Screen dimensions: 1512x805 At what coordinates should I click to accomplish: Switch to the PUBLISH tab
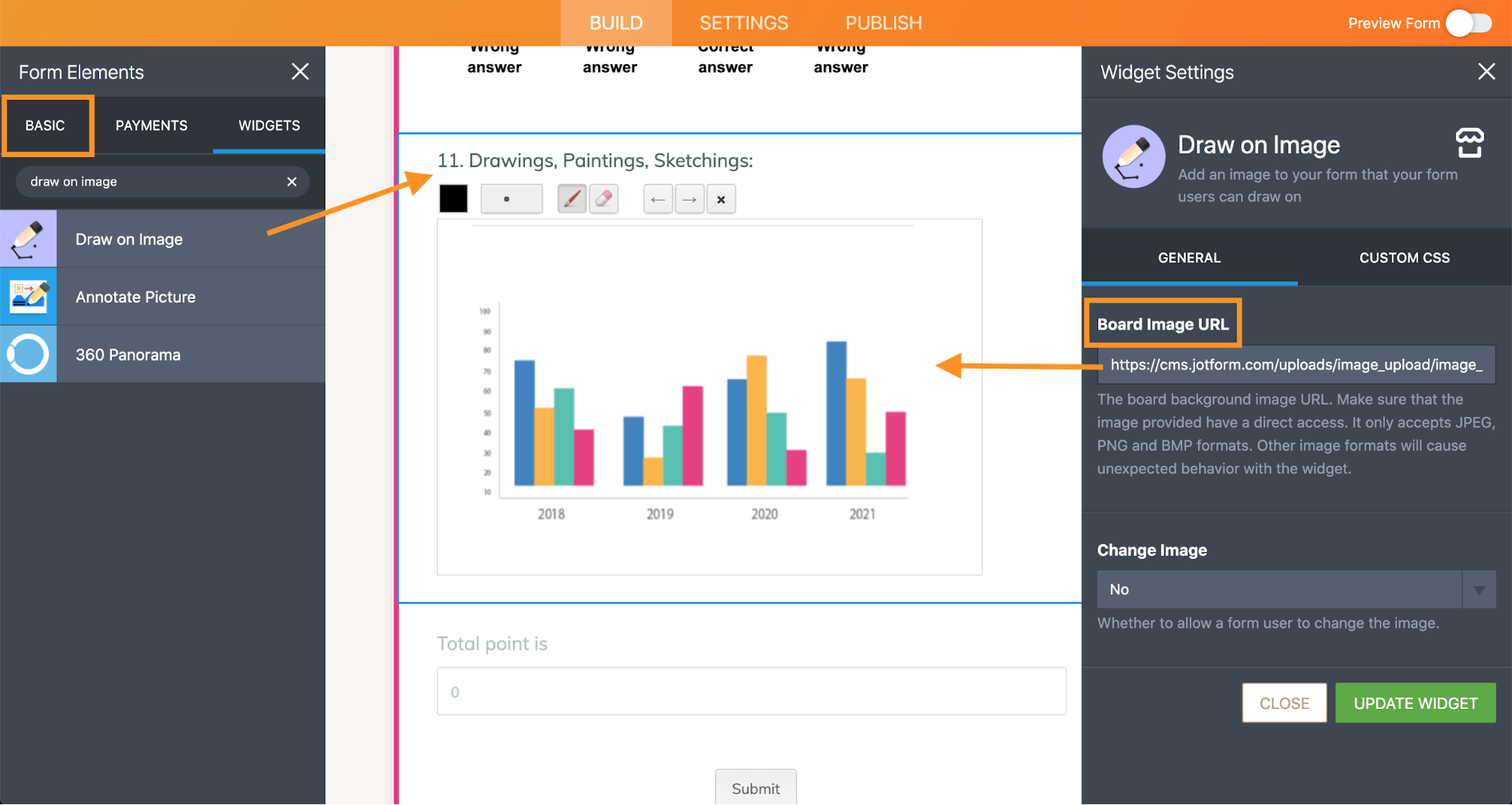point(883,23)
